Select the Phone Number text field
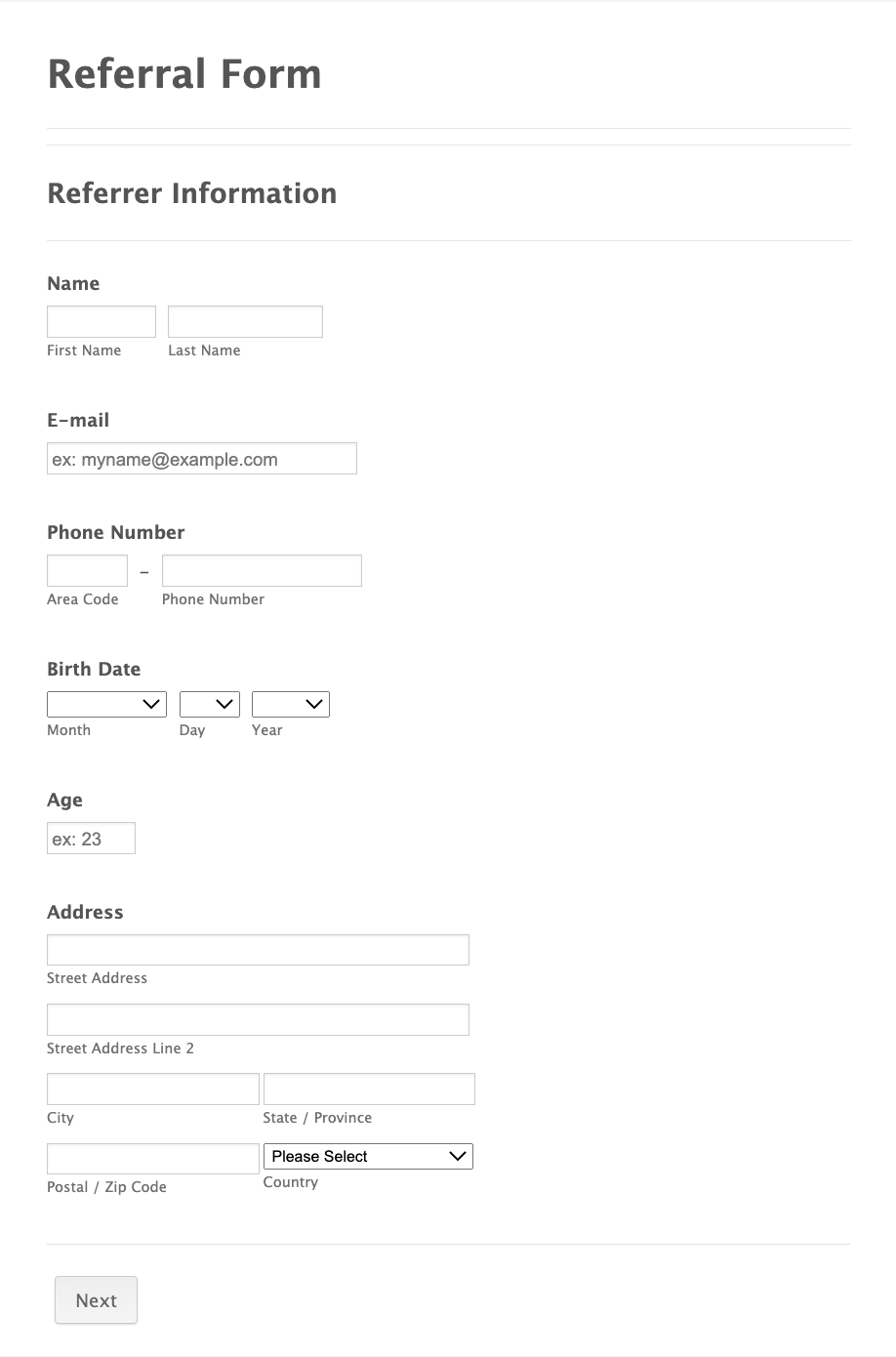Viewport: 896px width, 1357px height. [262, 571]
